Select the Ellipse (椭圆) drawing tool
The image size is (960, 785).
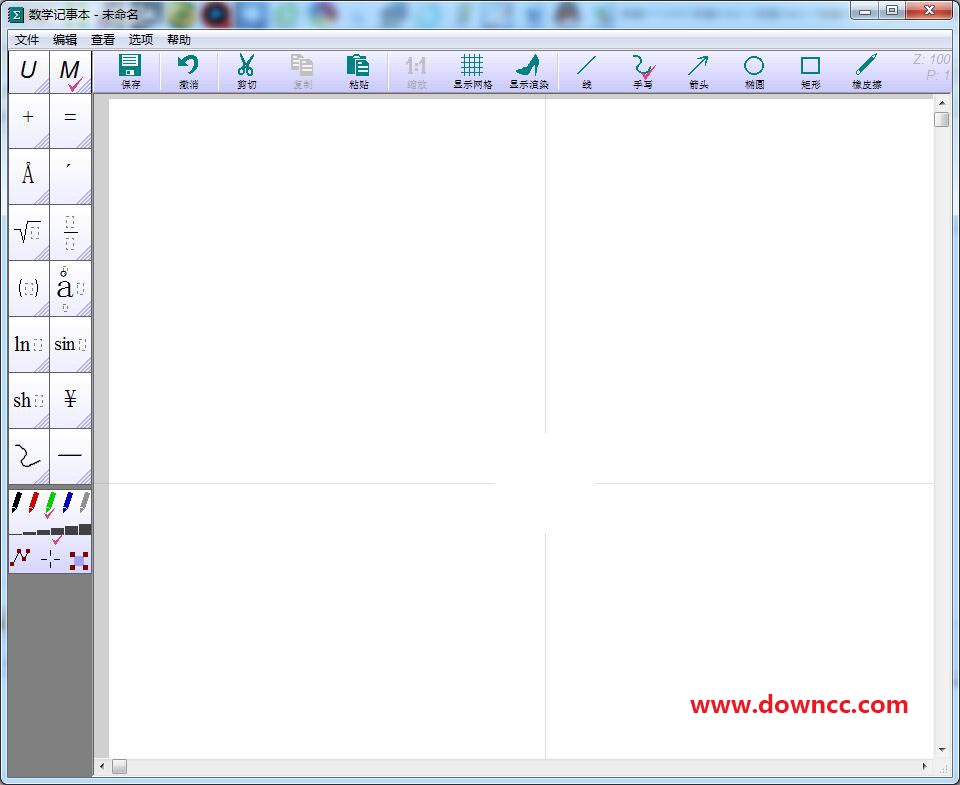coord(754,71)
